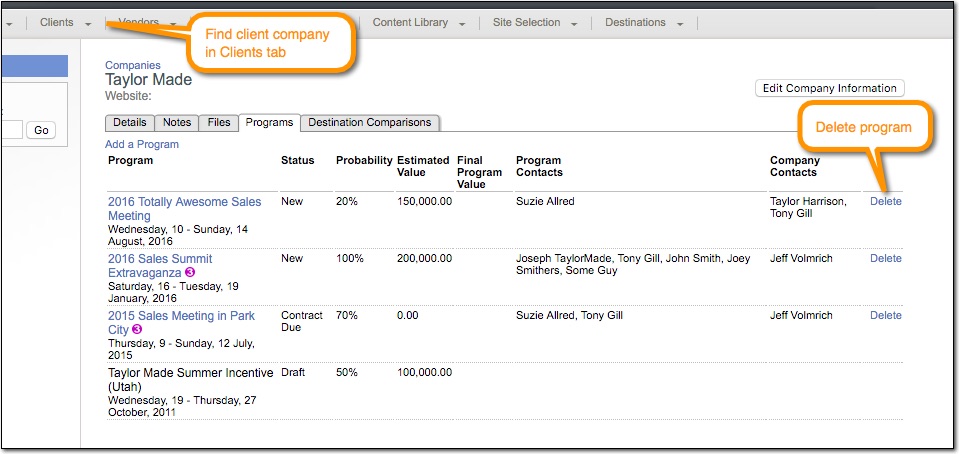Click the Add a Program link
This screenshot has width=959, height=454.
tap(142, 144)
